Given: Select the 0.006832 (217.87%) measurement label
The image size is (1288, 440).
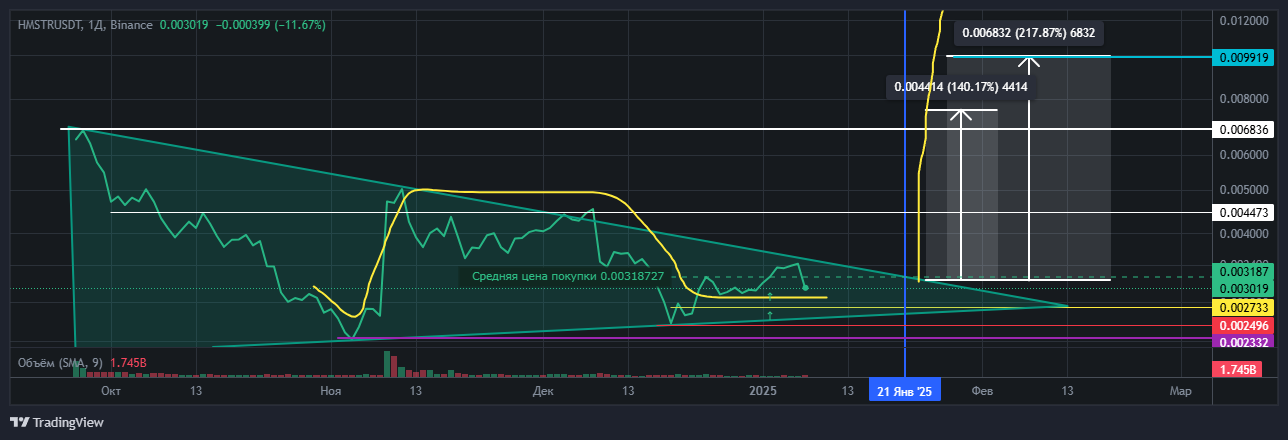Looking at the screenshot, I should [x=1029, y=33].
